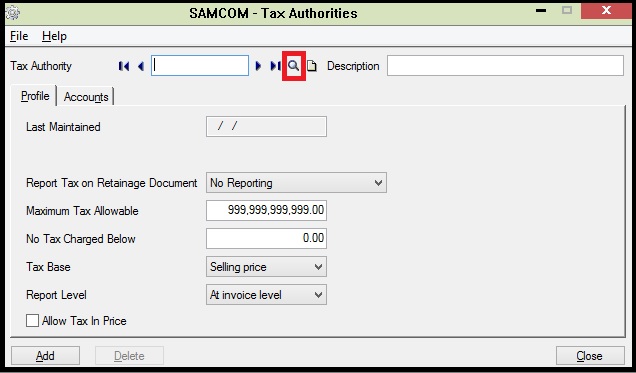This screenshot has width=636, height=373.
Task: Click the Delete button
Action: (129, 356)
